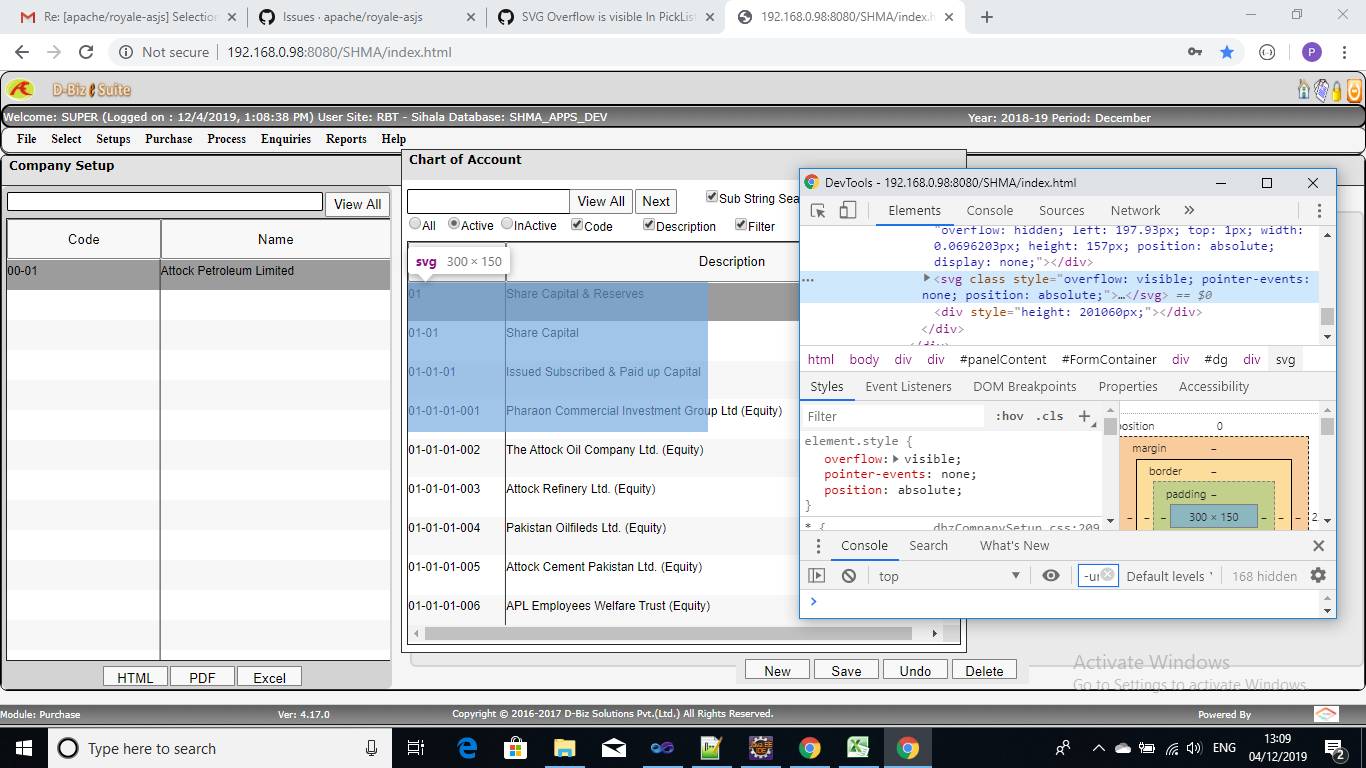Toggle the .cls element classes button
The image size is (1366, 768).
pyautogui.click(x=1049, y=416)
